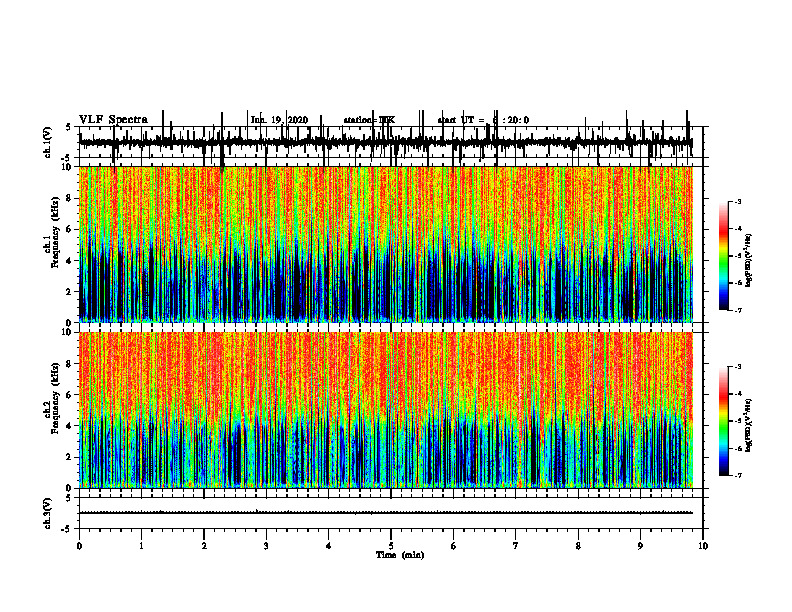
Task: Click the '8' kHz tick of ch.1 spectrogram
Action: [x=70, y=198]
